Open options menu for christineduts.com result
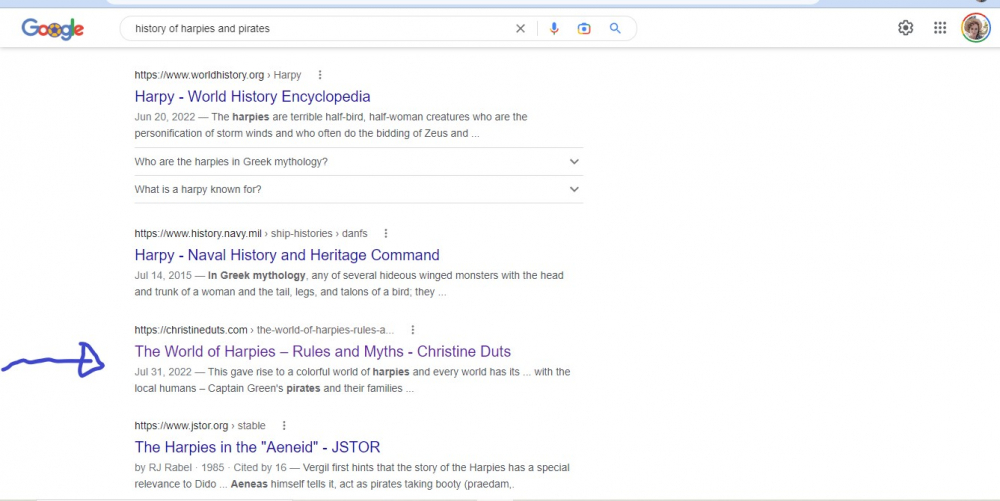Screen dimensions: 1000x501 (413, 330)
